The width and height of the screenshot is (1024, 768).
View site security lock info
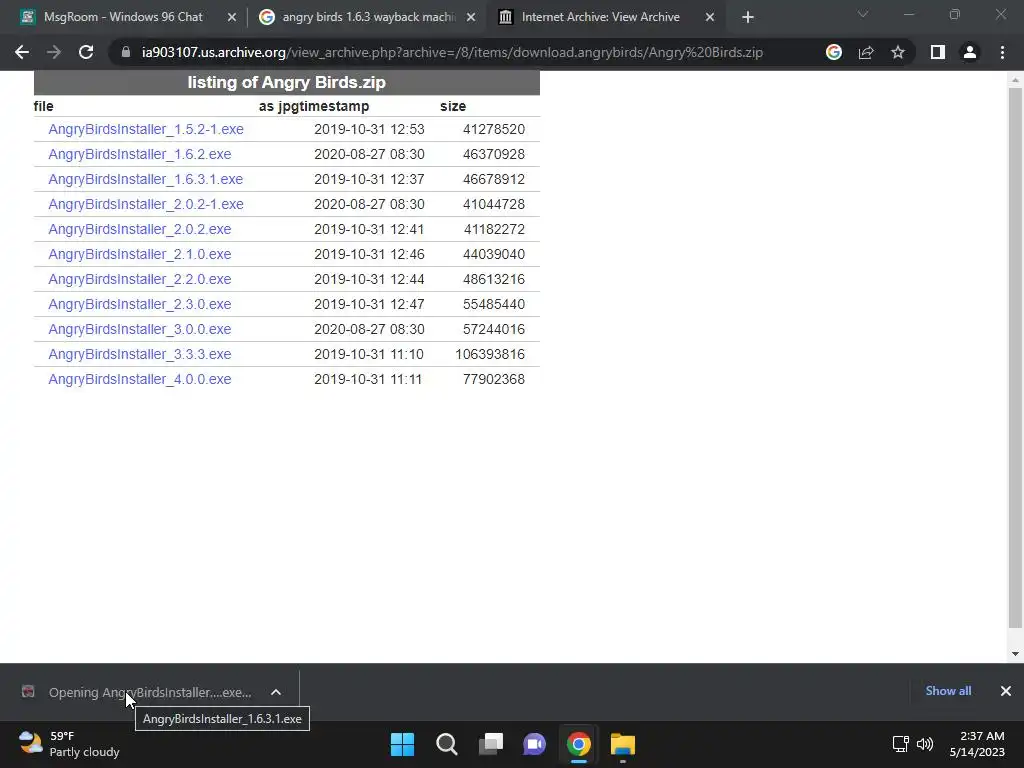coord(126,52)
